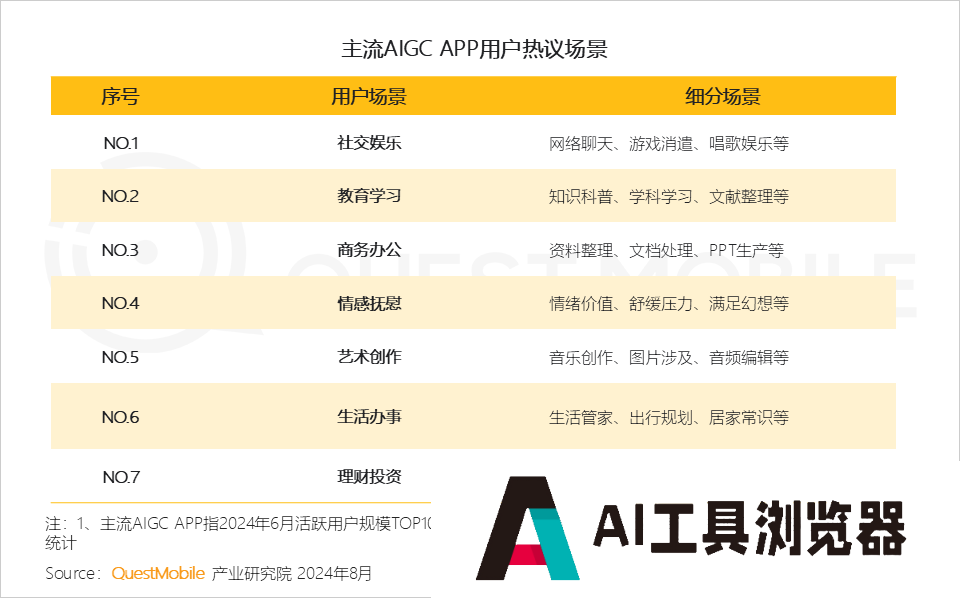Select the NO.3 cell

coord(120,250)
